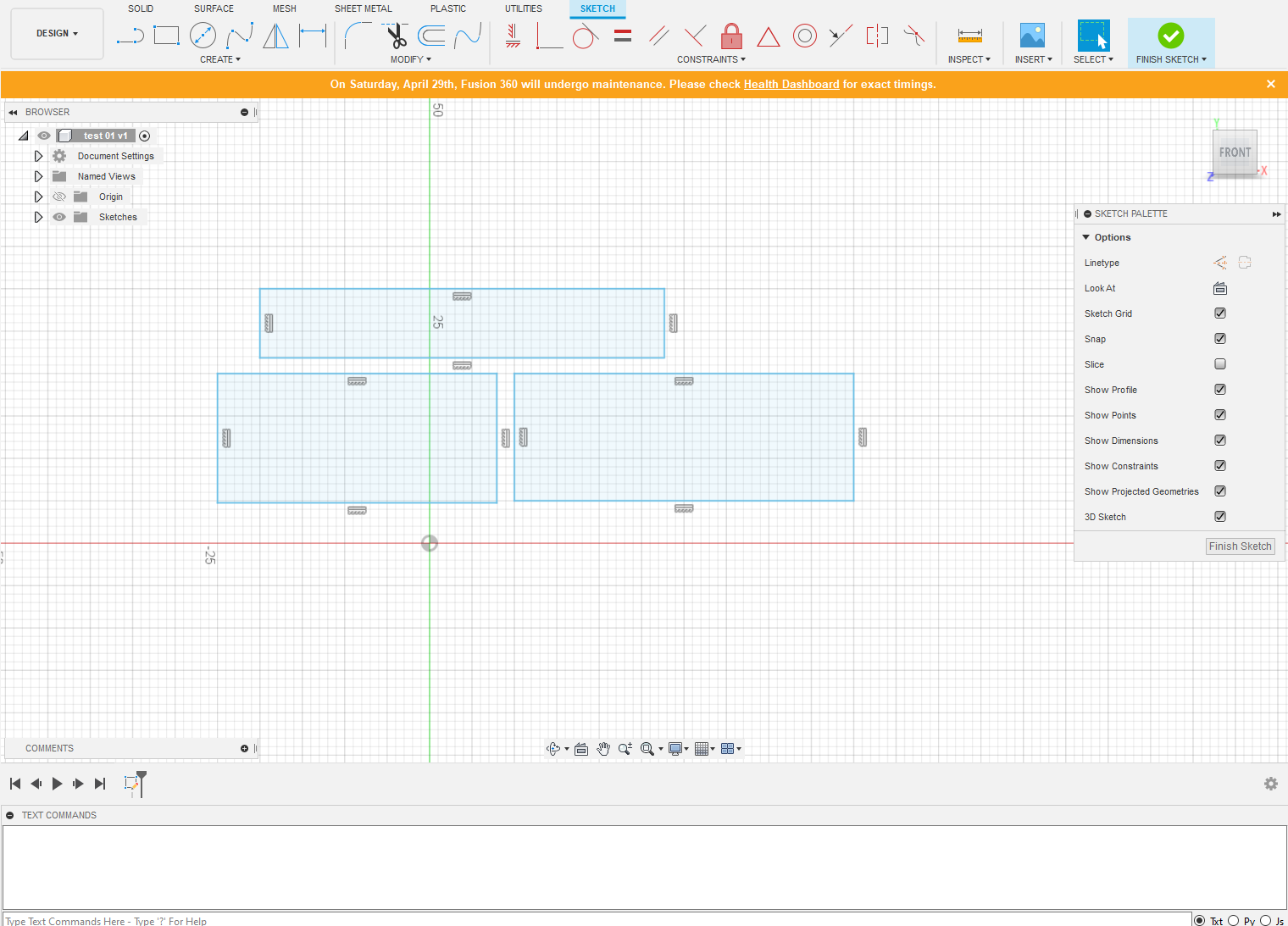Choose the Equal constraint icon
The width and height of the screenshot is (1288, 926).
pyautogui.click(x=623, y=36)
